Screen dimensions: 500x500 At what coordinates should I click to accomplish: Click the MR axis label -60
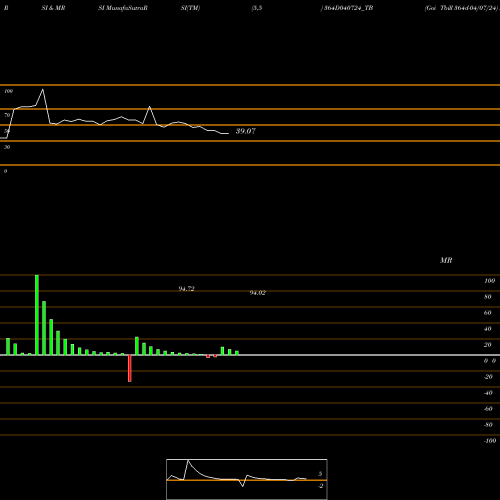(x=488, y=409)
